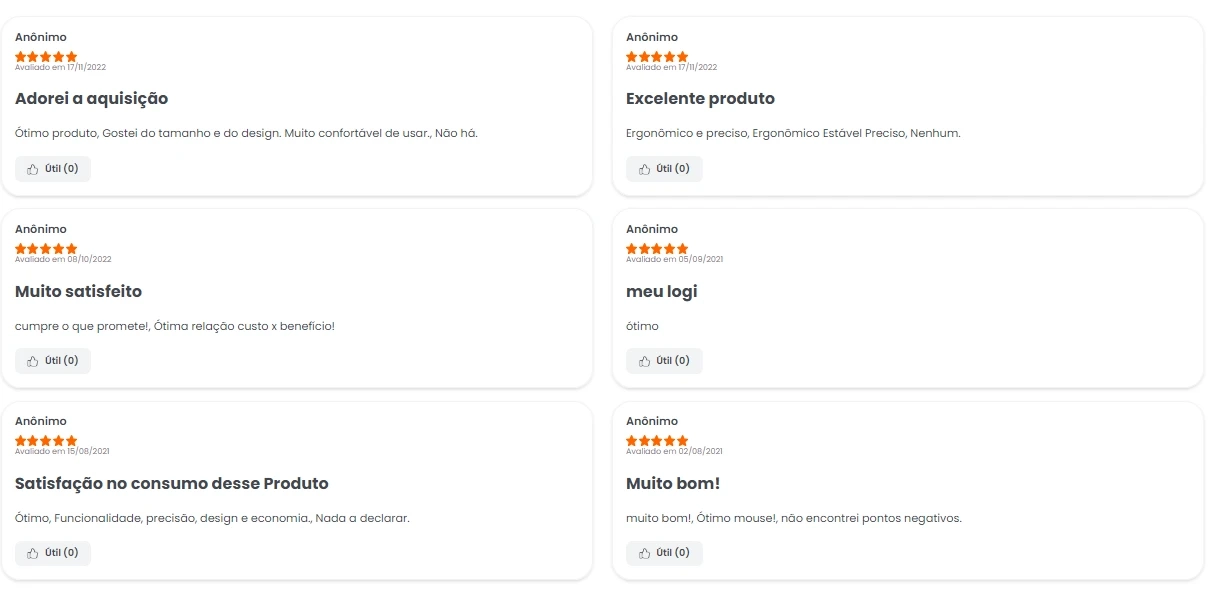Viewport: 1211px width, 596px height.
Task: Hit thumbs-up on "Satisfação no consumo desse Produto"
Action: point(33,553)
